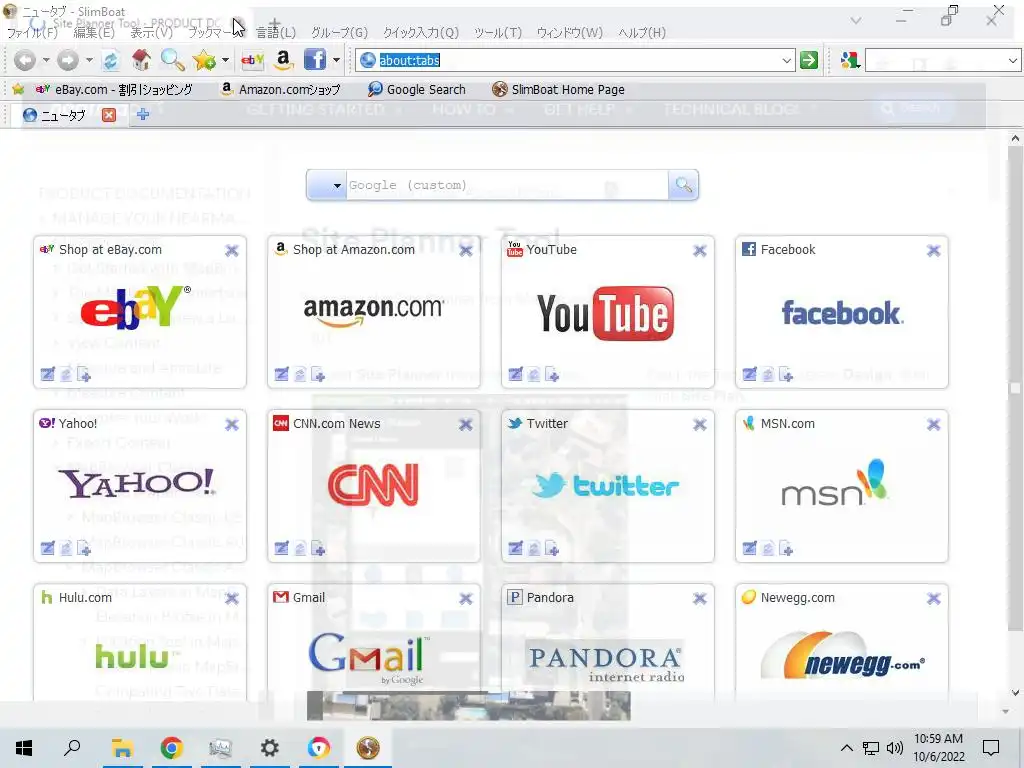Open the Home page house icon
1024x768 pixels.
[141, 60]
